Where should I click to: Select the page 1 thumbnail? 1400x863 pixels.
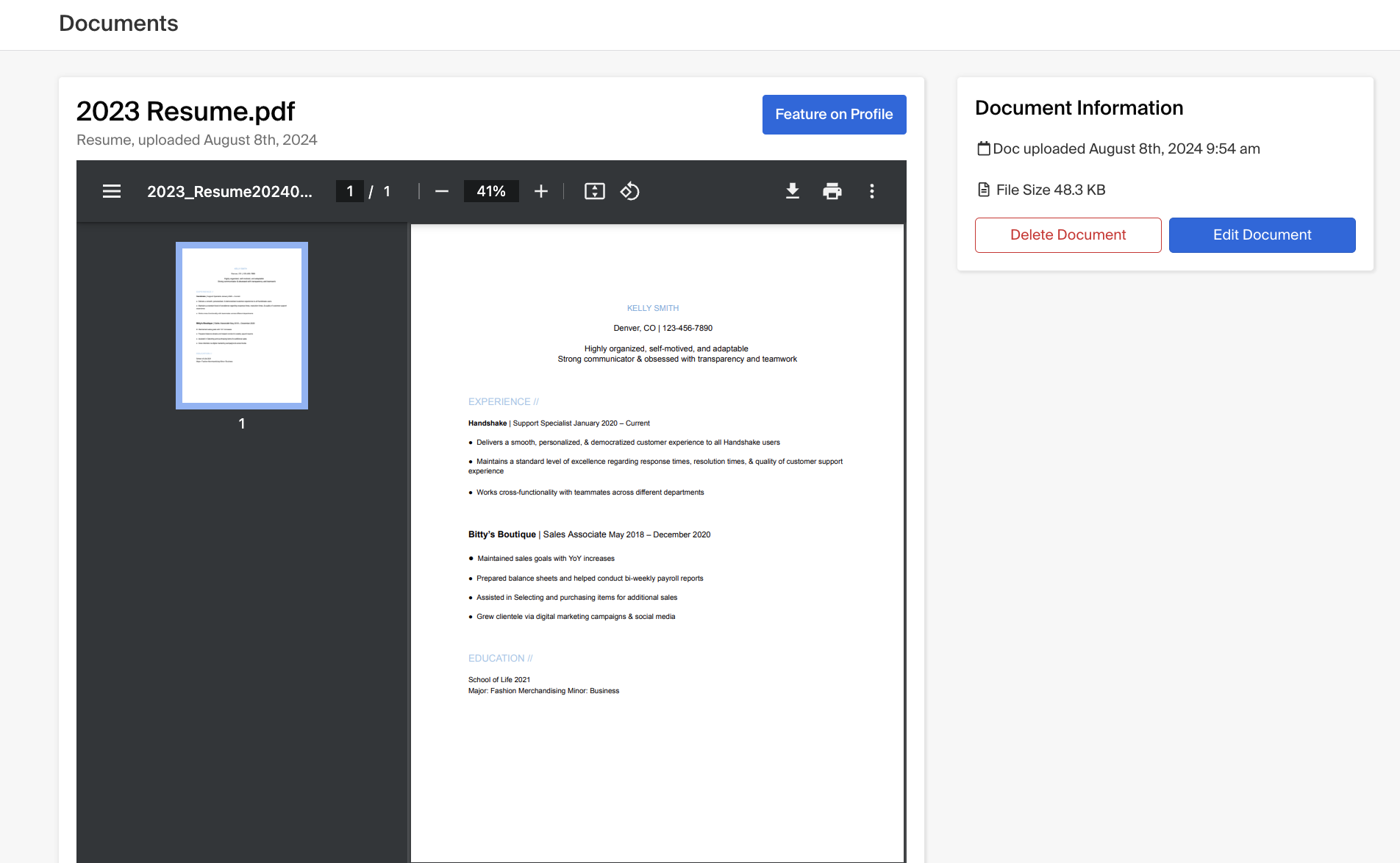[241, 326]
